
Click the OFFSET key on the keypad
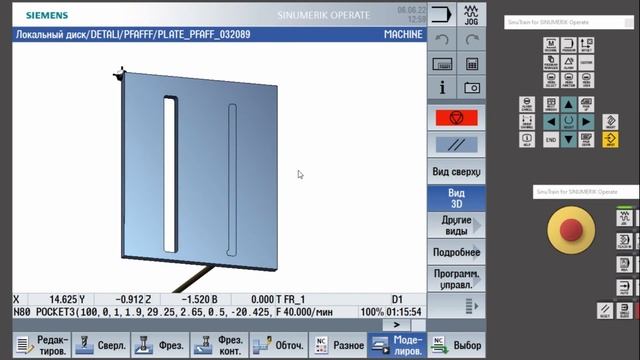tap(586, 45)
